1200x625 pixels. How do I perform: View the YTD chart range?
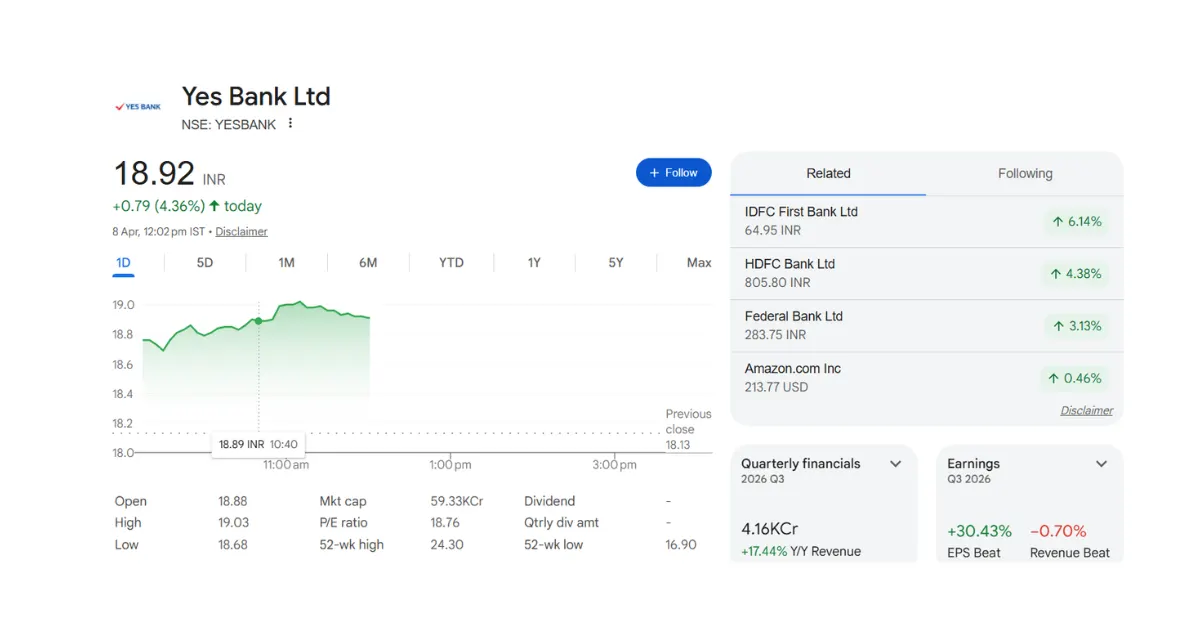coord(451,263)
